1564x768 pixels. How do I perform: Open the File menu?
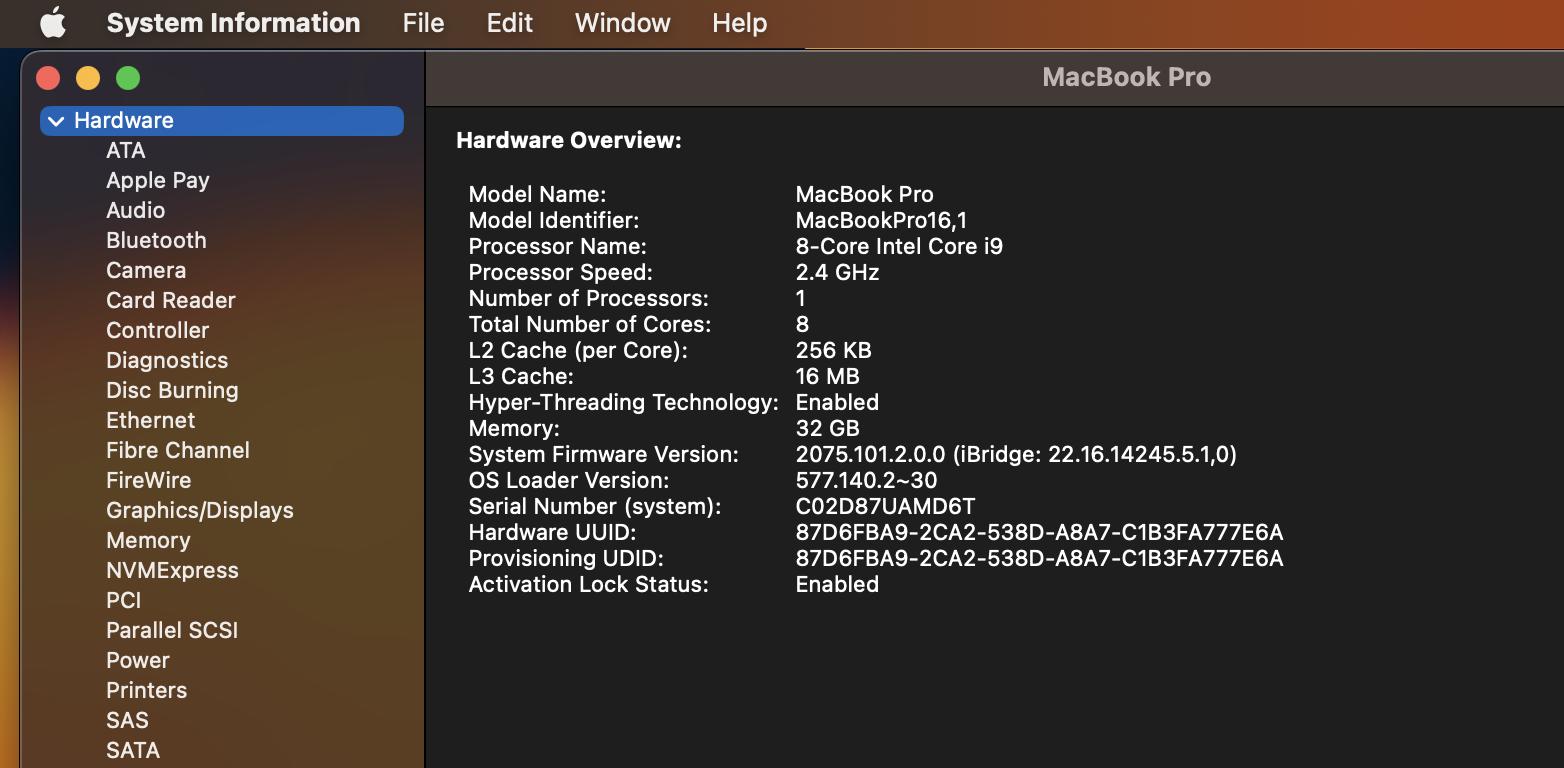point(423,23)
